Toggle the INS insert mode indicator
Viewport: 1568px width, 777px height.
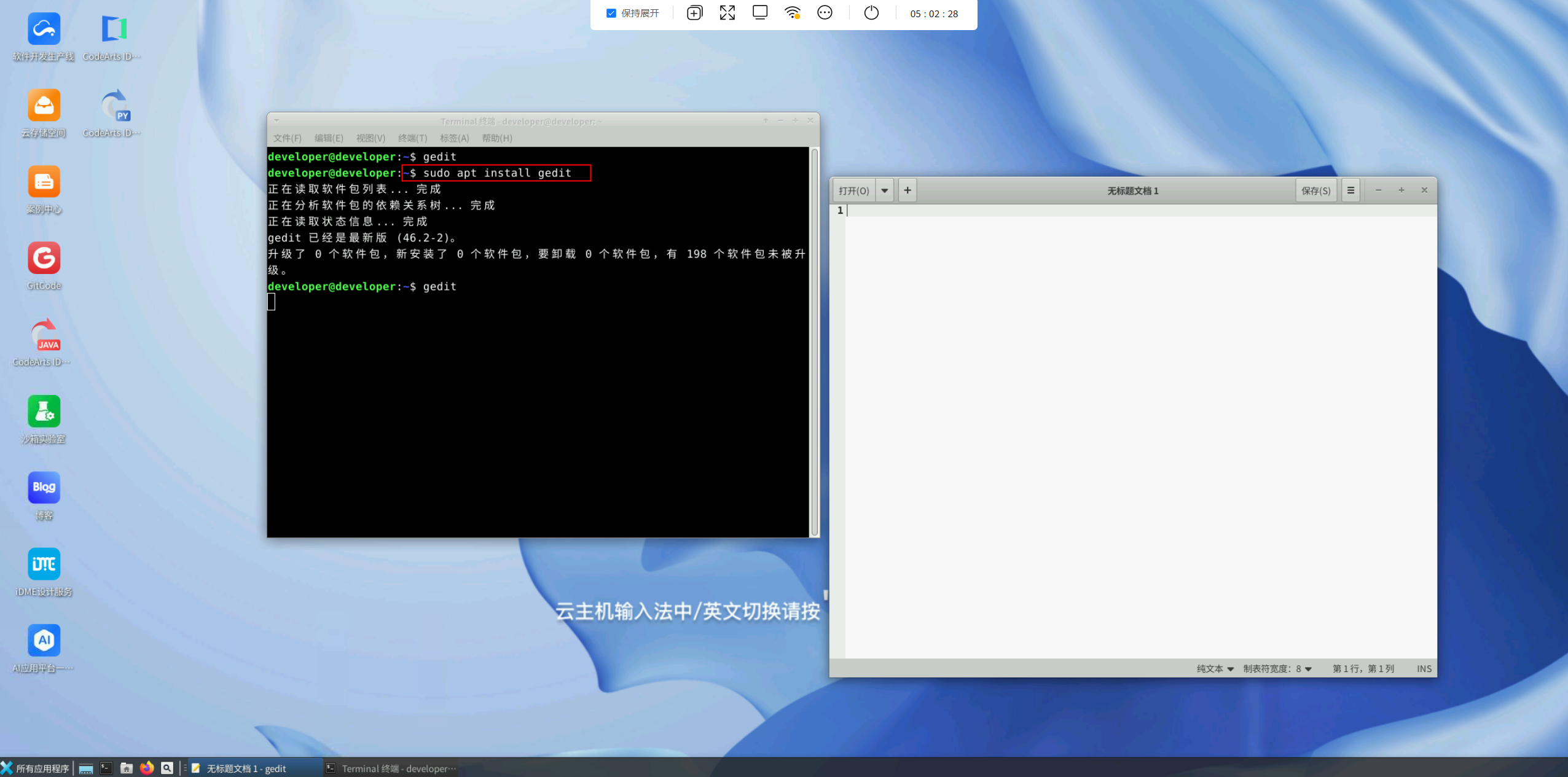(1424, 669)
